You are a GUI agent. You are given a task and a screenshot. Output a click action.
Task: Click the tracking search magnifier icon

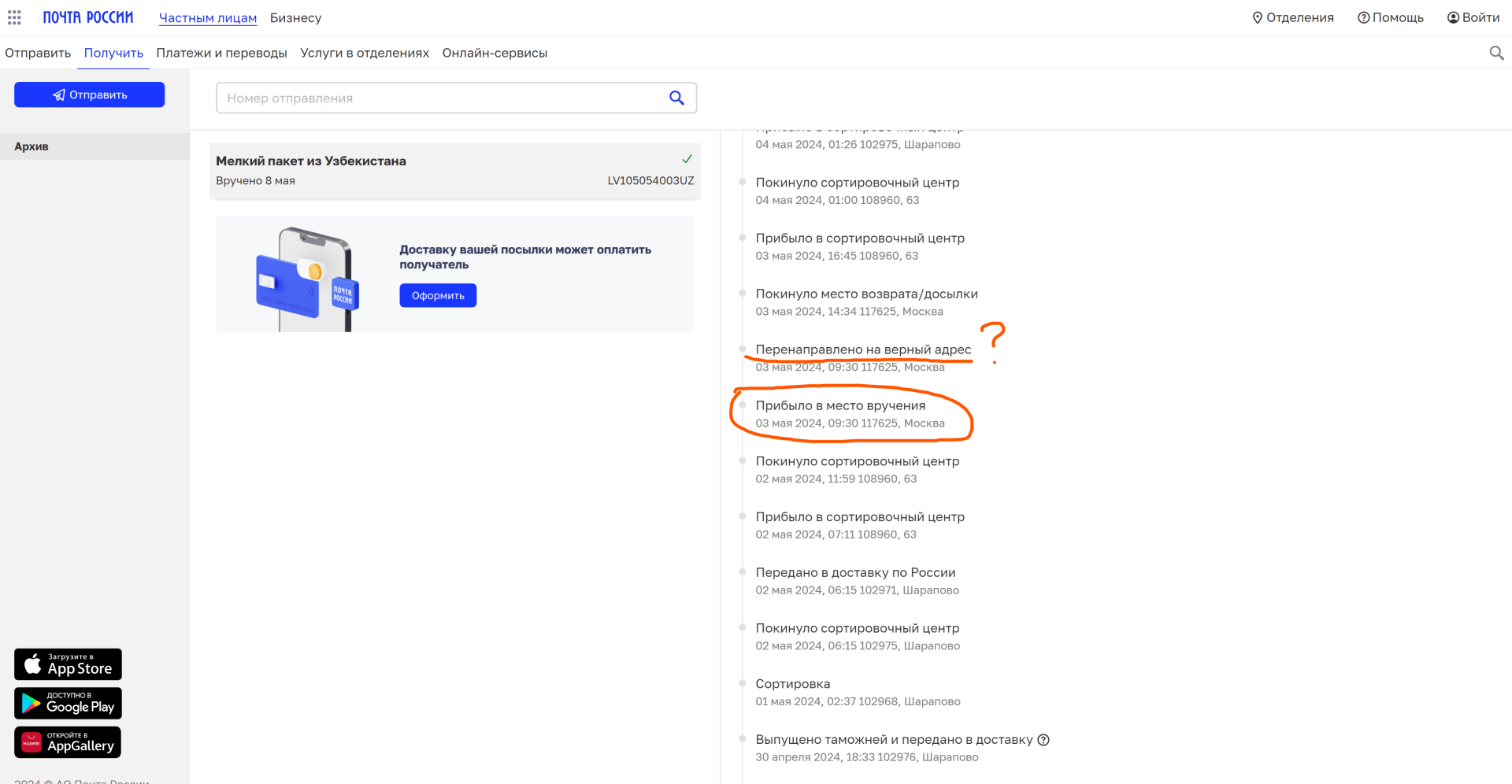click(x=676, y=98)
